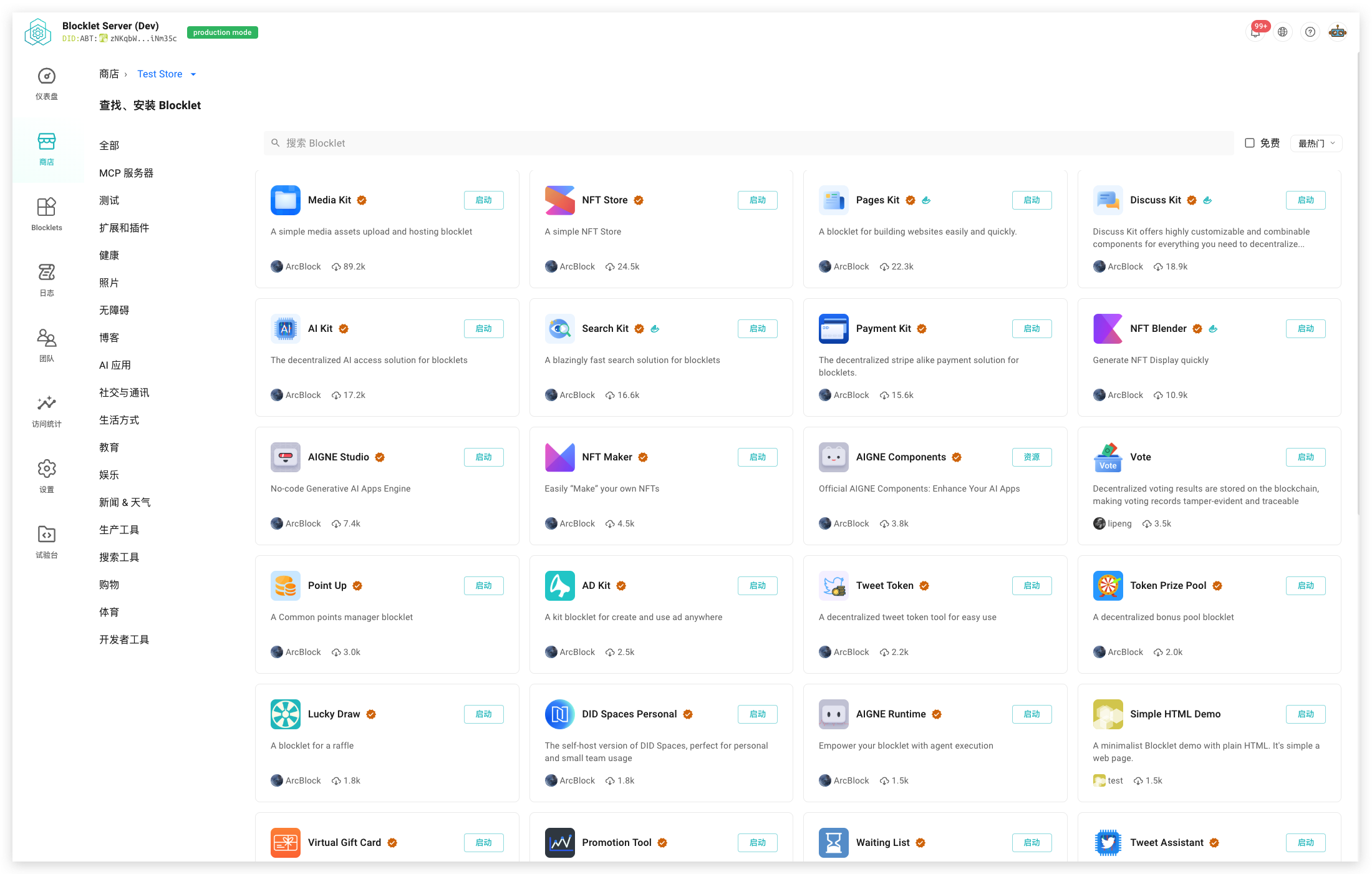The width and height of the screenshot is (1372, 874).
Task: Click the language globe icon
Action: 1283,32
